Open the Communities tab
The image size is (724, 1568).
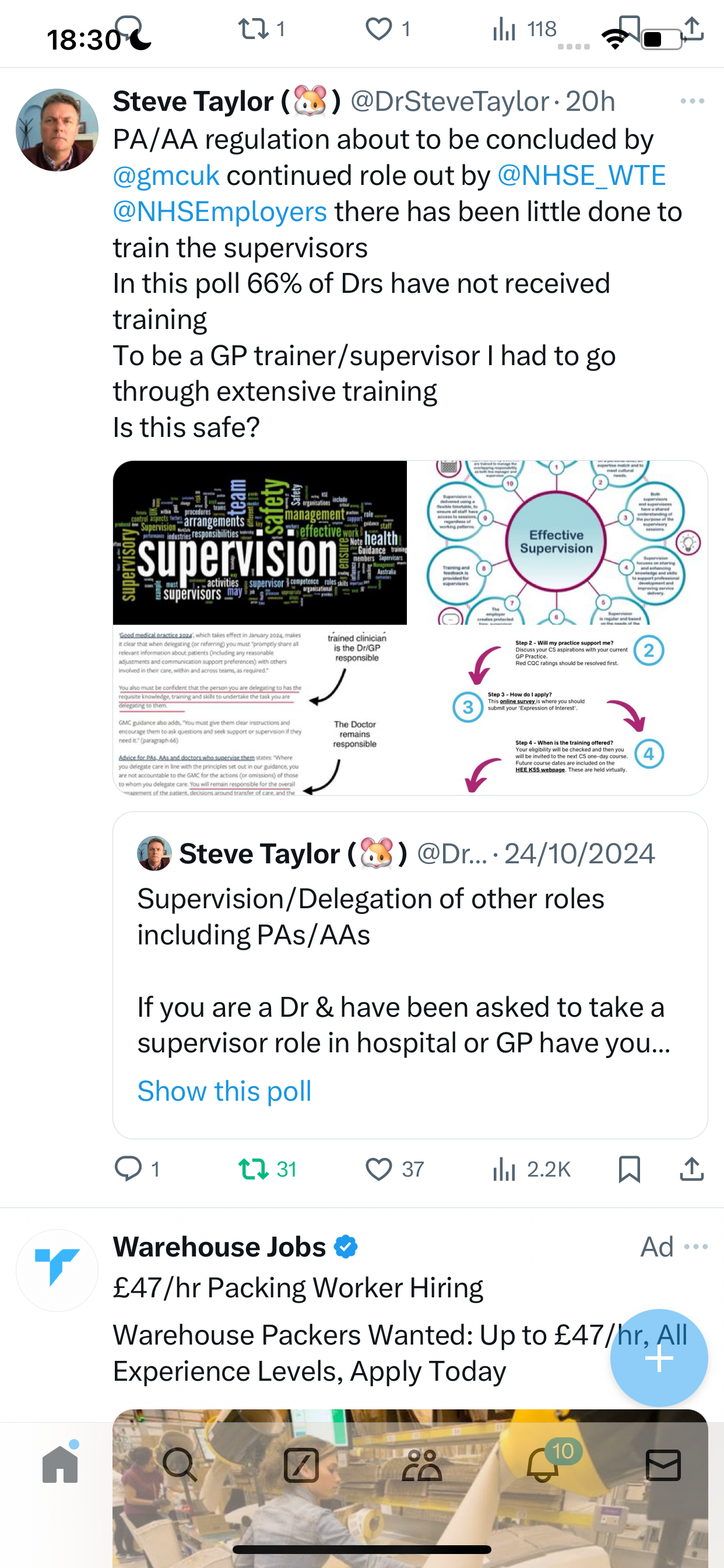(x=421, y=1465)
